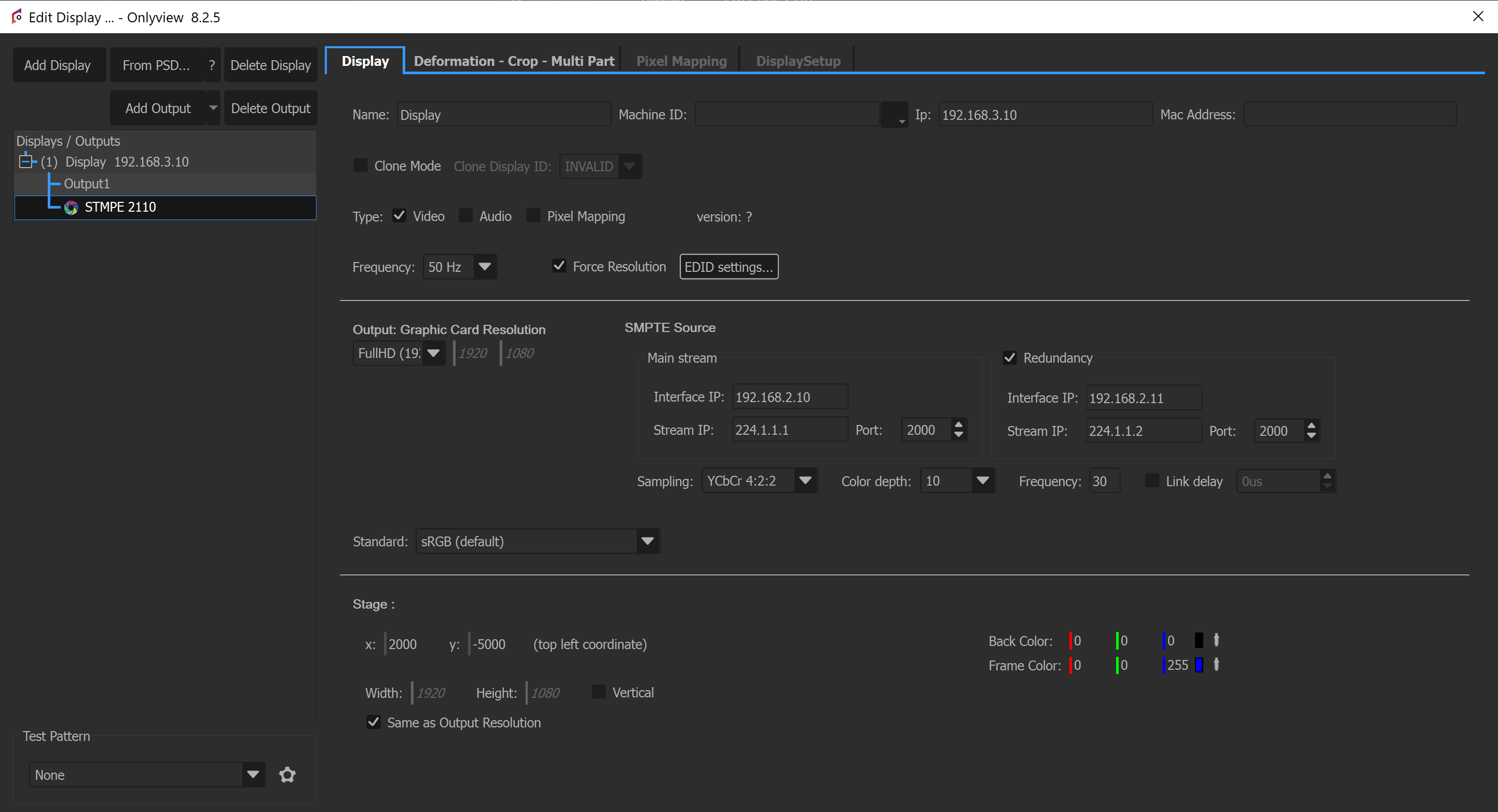This screenshot has height=812, width=1498.
Task: Click the Test Pattern settings gear icon
Action: [x=287, y=775]
